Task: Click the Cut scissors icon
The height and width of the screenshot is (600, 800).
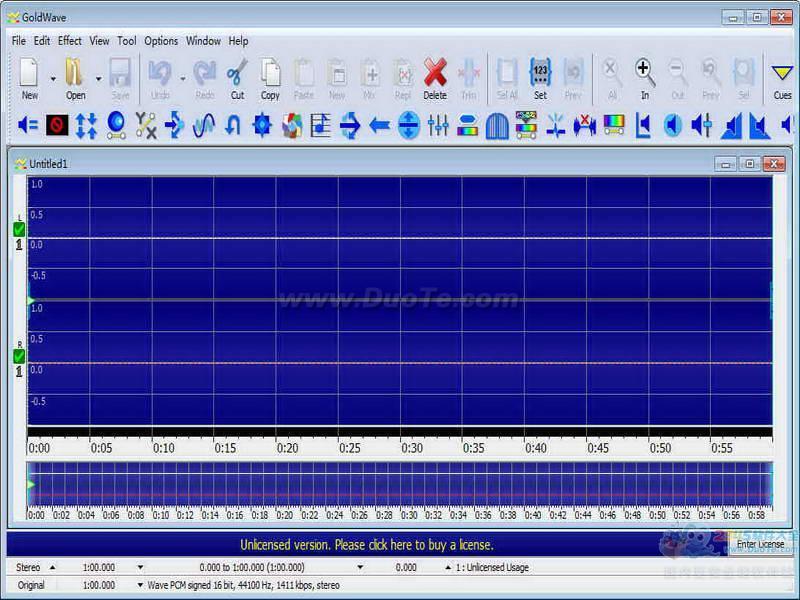Action: pyautogui.click(x=237, y=78)
